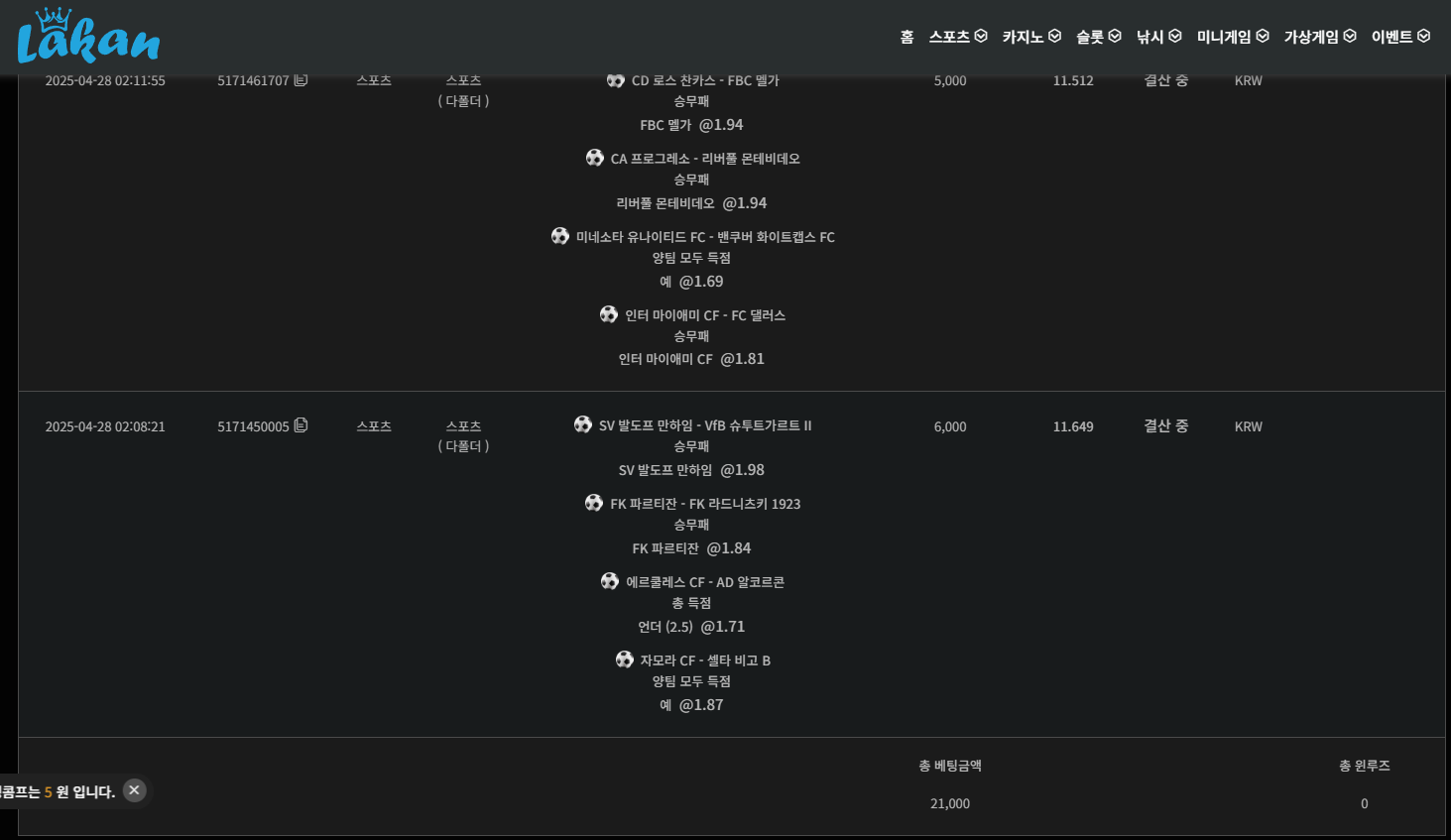This screenshot has width=1451, height=840.
Task: Open the 이벤트 menu item
Action: click(1399, 37)
